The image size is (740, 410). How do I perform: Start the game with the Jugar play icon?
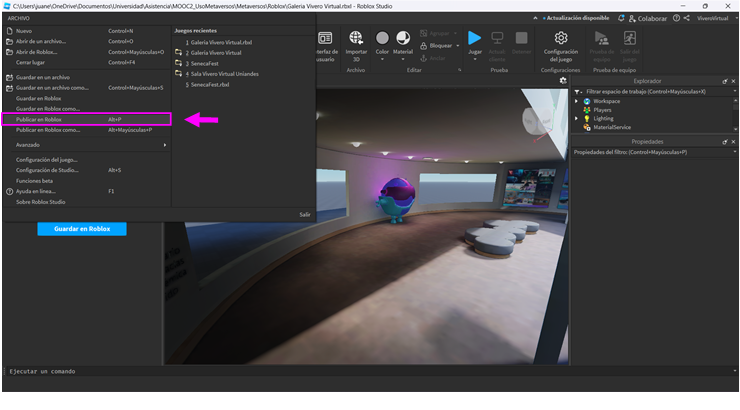point(474,38)
